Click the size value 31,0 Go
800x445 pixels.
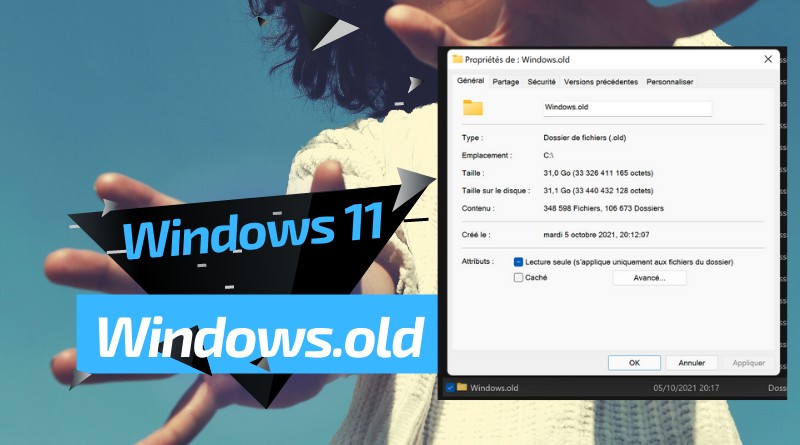point(598,173)
